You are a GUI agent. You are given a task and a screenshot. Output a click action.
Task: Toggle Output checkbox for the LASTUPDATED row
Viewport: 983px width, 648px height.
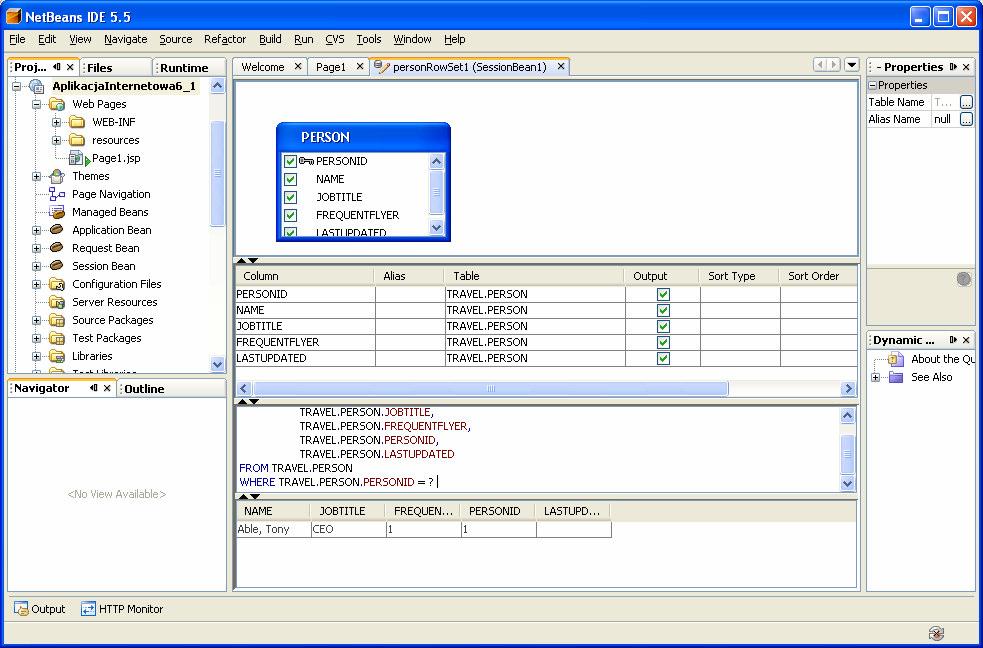click(x=663, y=358)
